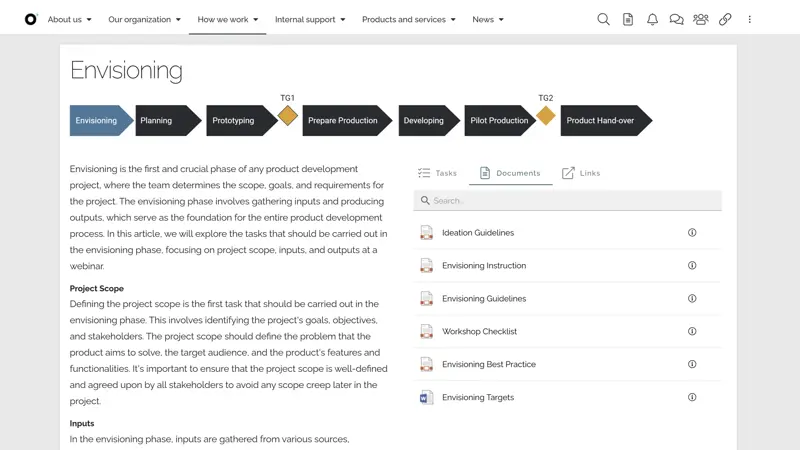Click the Ideation Guidelines file icon
This screenshot has height=450, width=800.
tap(427, 233)
